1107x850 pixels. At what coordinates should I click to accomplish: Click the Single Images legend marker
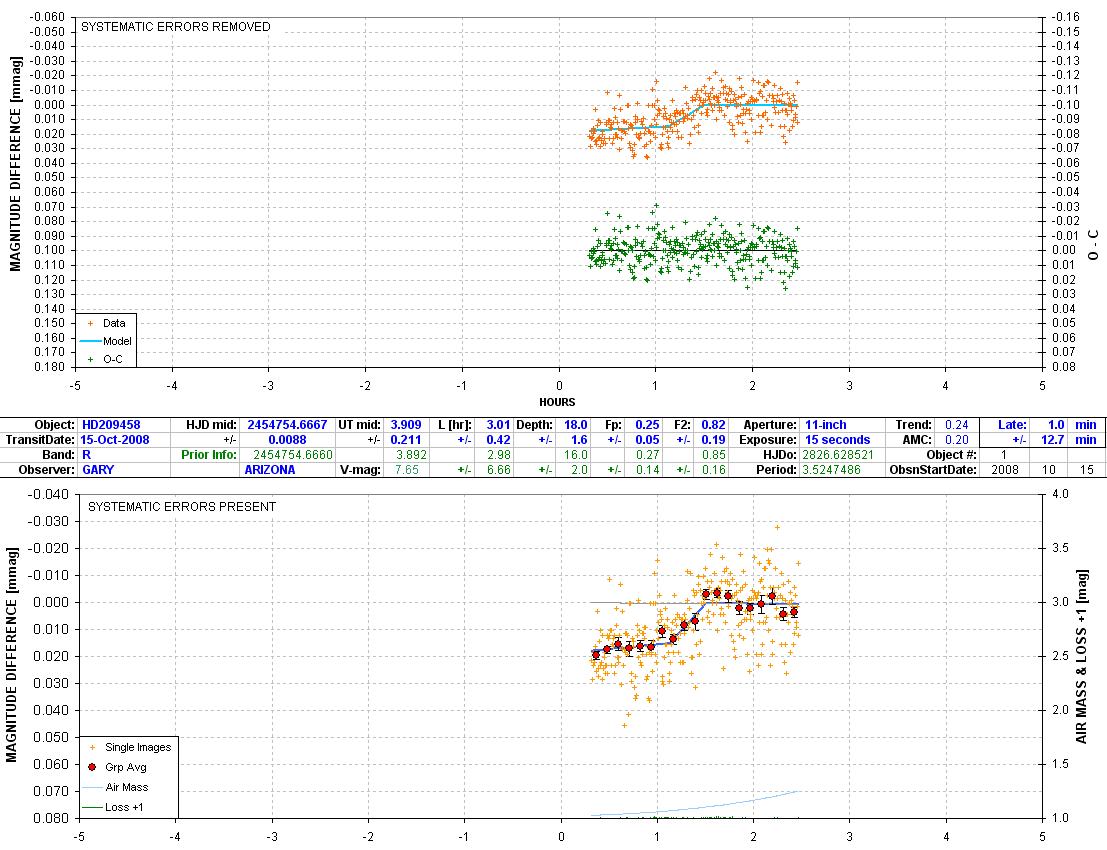coord(93,747)
